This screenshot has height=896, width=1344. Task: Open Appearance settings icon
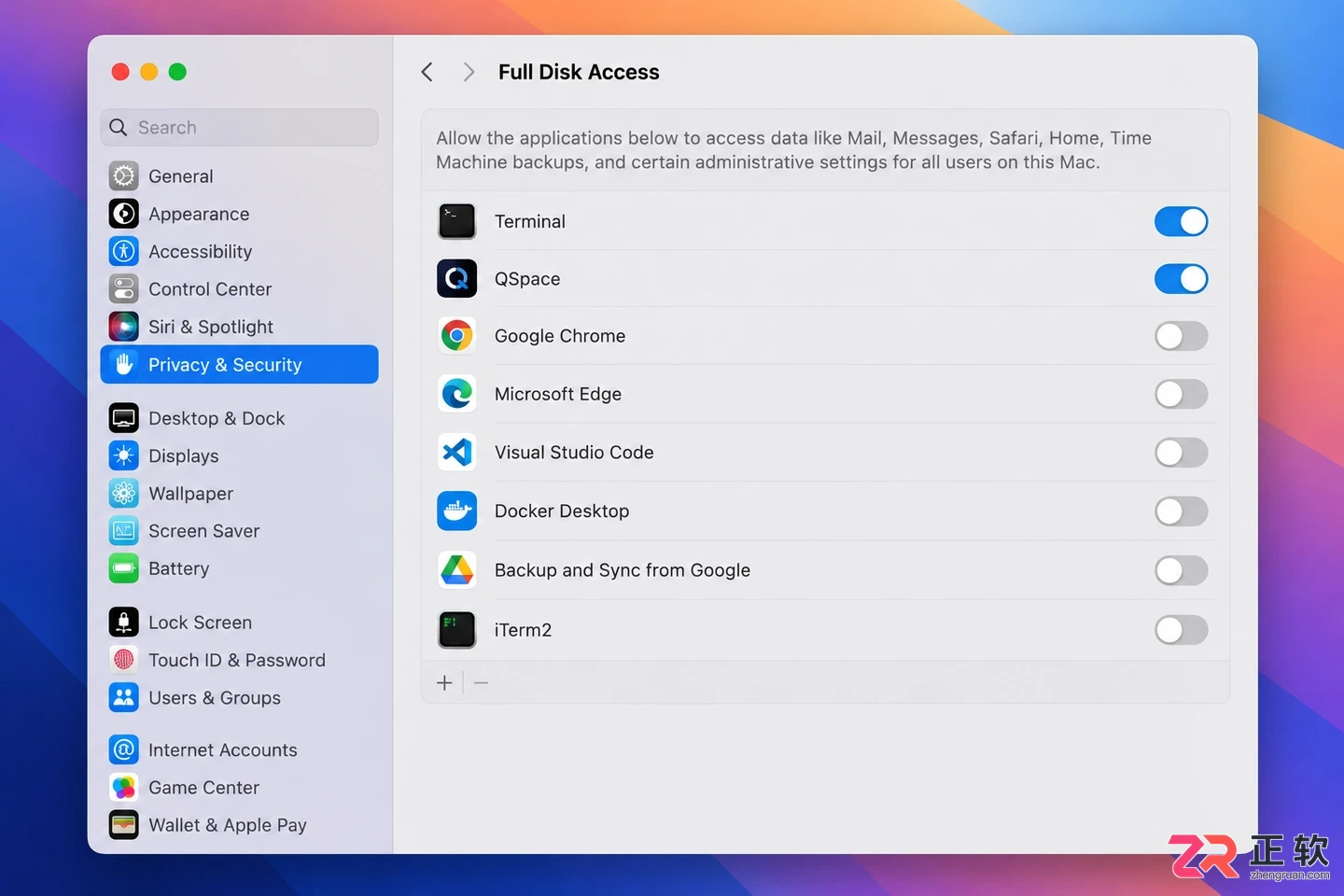pos(124,214)
